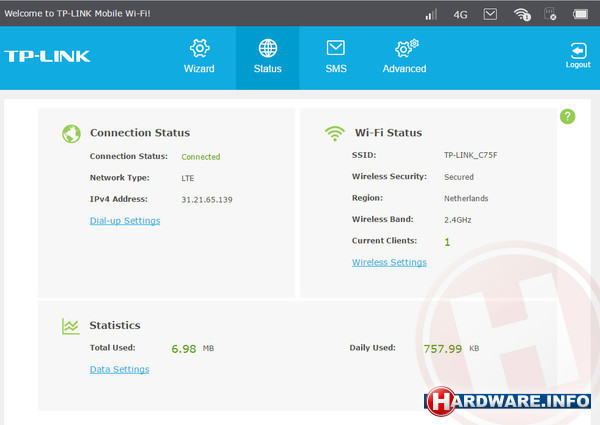Click the globe icon beside Connection Status
This screenshot has height=425, width=600.
click(71, 134)
